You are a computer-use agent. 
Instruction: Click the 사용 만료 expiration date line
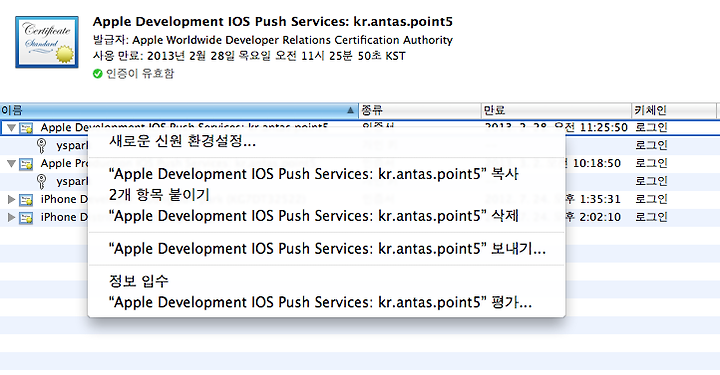coord(249,56)
